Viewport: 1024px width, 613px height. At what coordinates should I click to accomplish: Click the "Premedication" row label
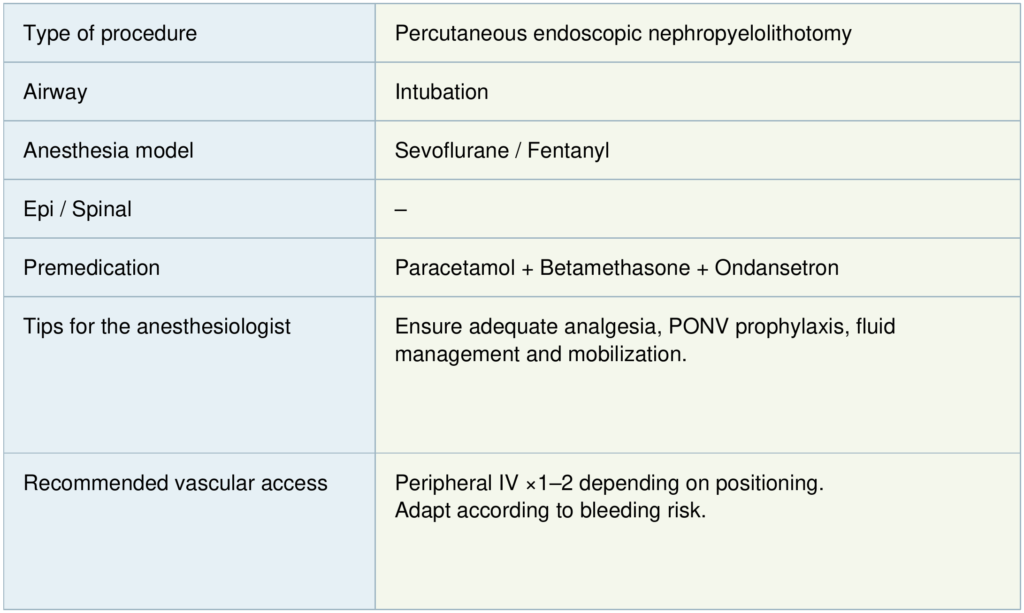click(91, 268)
